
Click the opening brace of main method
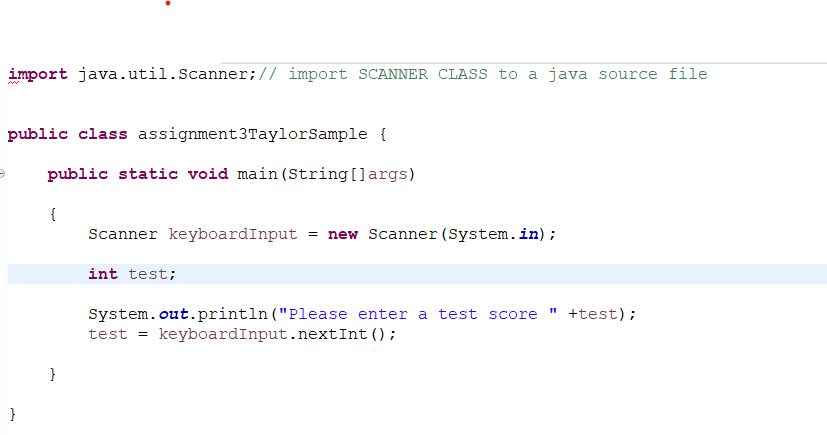(x=53, y=214)
